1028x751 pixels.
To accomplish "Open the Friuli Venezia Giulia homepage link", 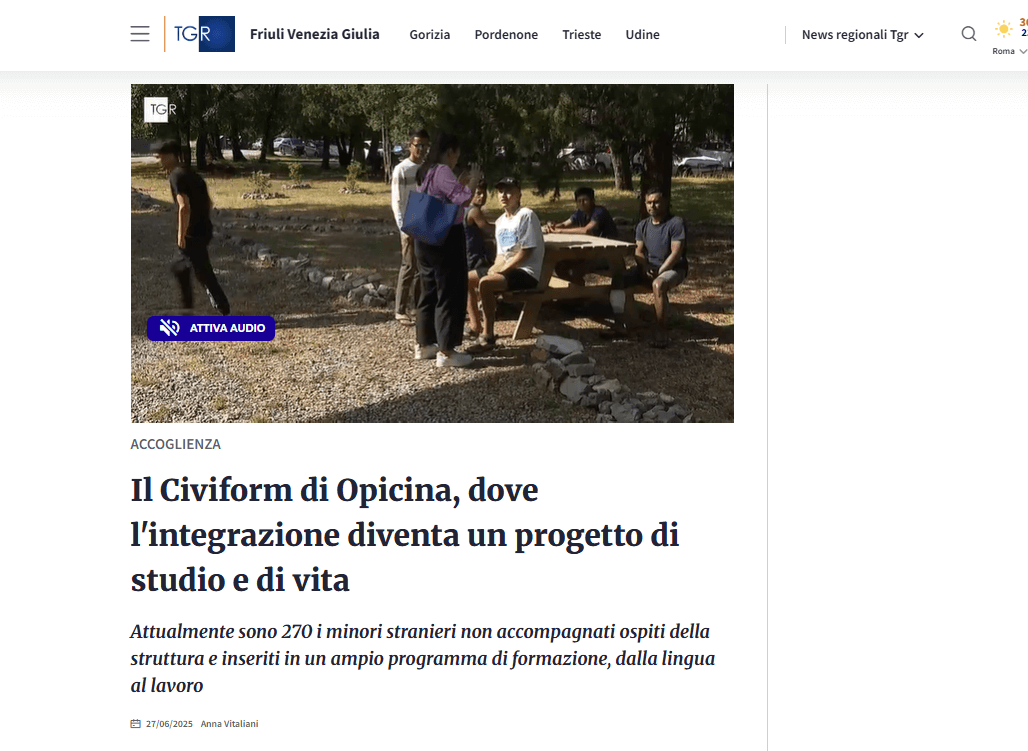I will tap(315, 34).
